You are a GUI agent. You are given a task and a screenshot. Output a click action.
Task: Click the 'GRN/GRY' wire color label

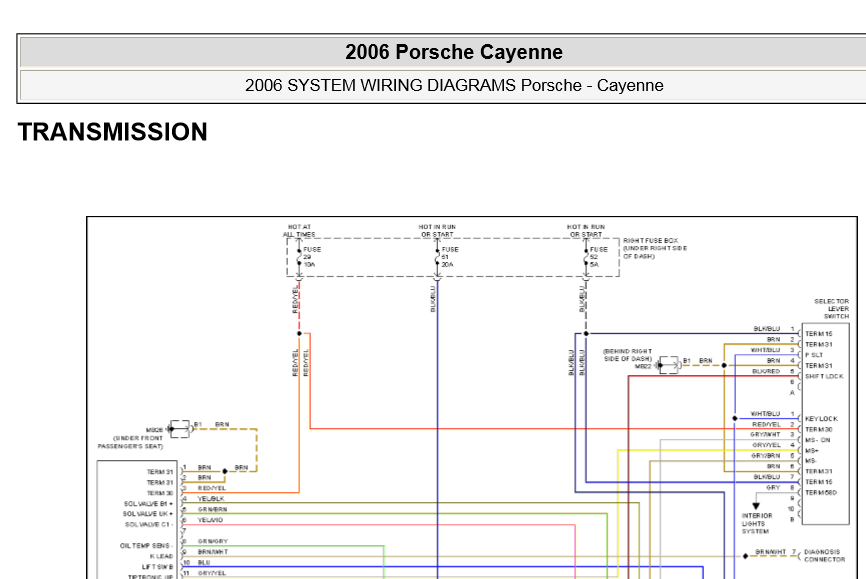213,541
